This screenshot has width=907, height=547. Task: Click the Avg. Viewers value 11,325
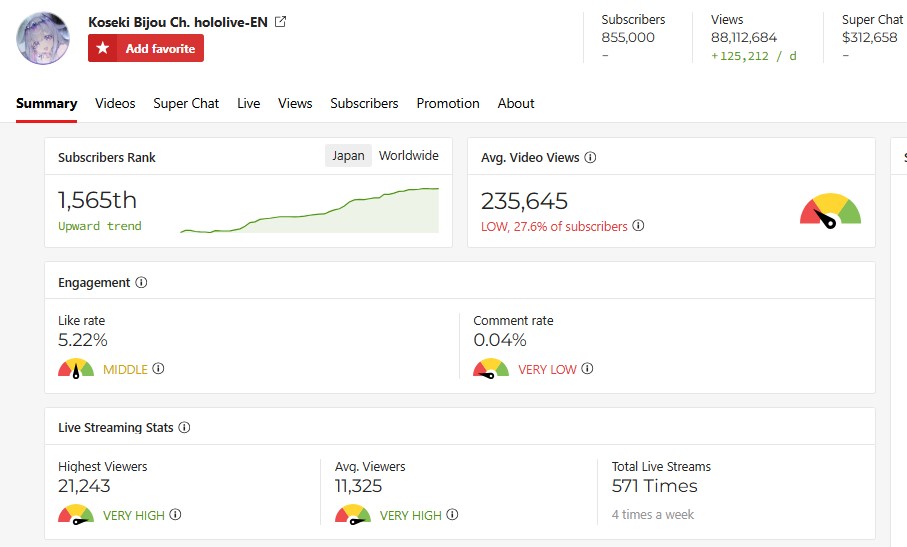359,486
